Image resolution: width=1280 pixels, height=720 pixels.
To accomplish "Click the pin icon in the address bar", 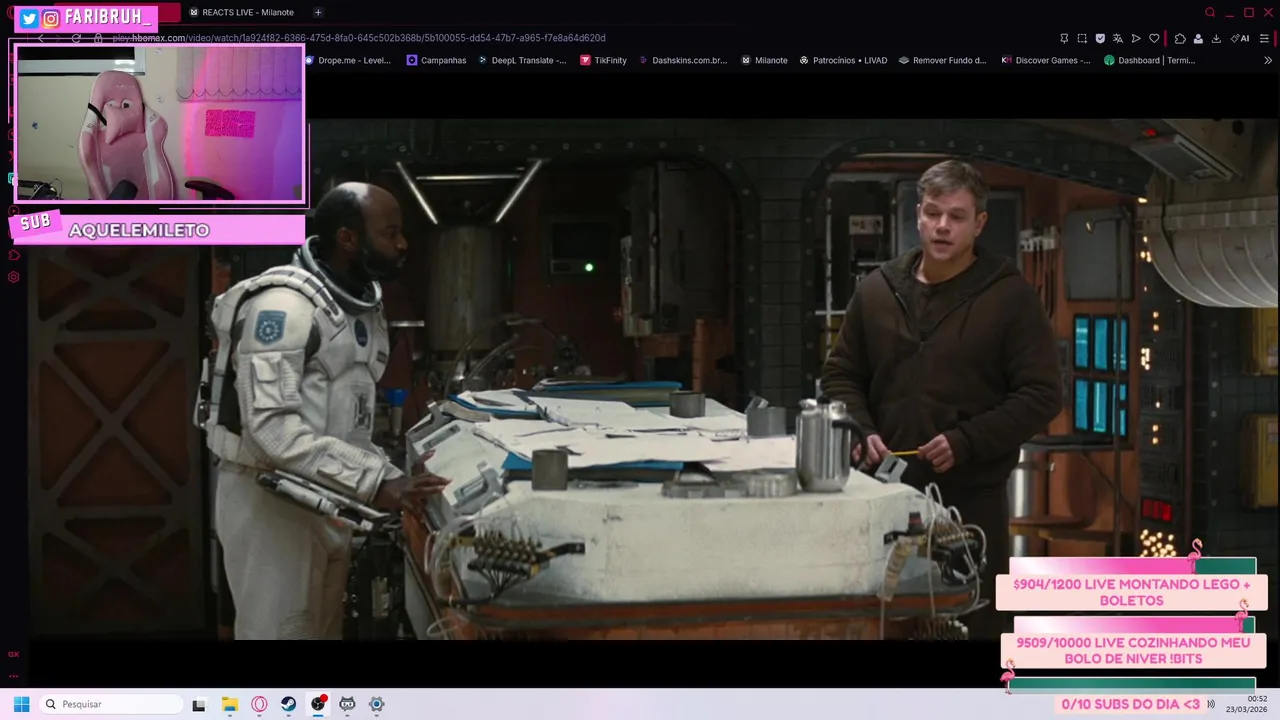I will (x=1064, y=38).
